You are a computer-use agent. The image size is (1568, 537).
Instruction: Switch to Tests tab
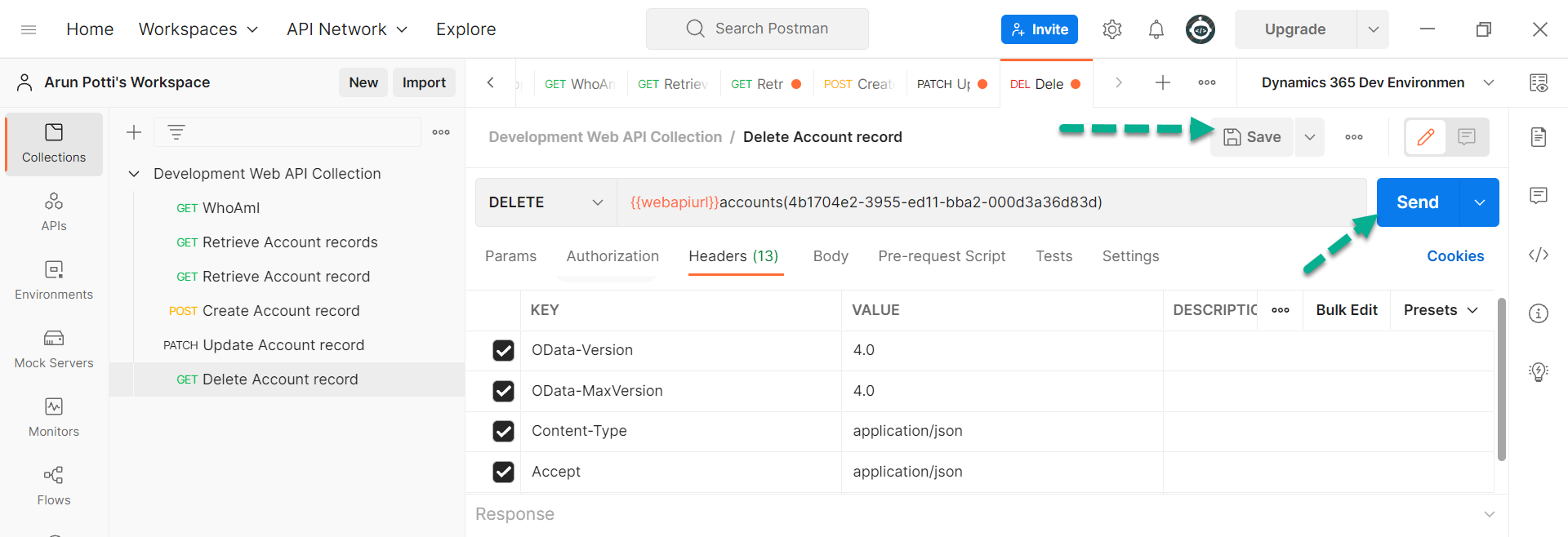(1054, 256)
